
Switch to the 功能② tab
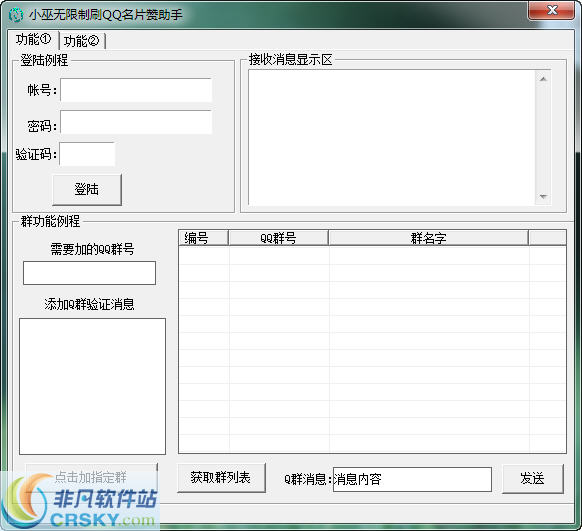[x=82, y=41]
